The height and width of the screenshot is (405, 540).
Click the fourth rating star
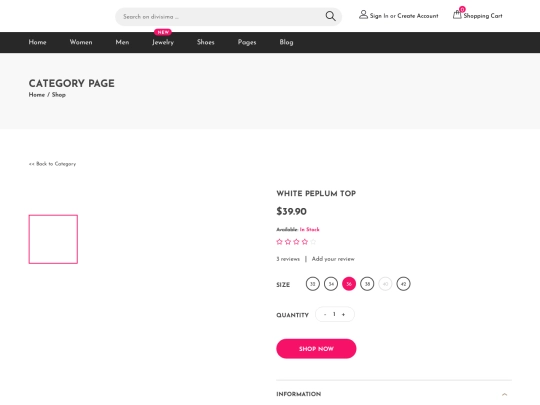[304, 242]
